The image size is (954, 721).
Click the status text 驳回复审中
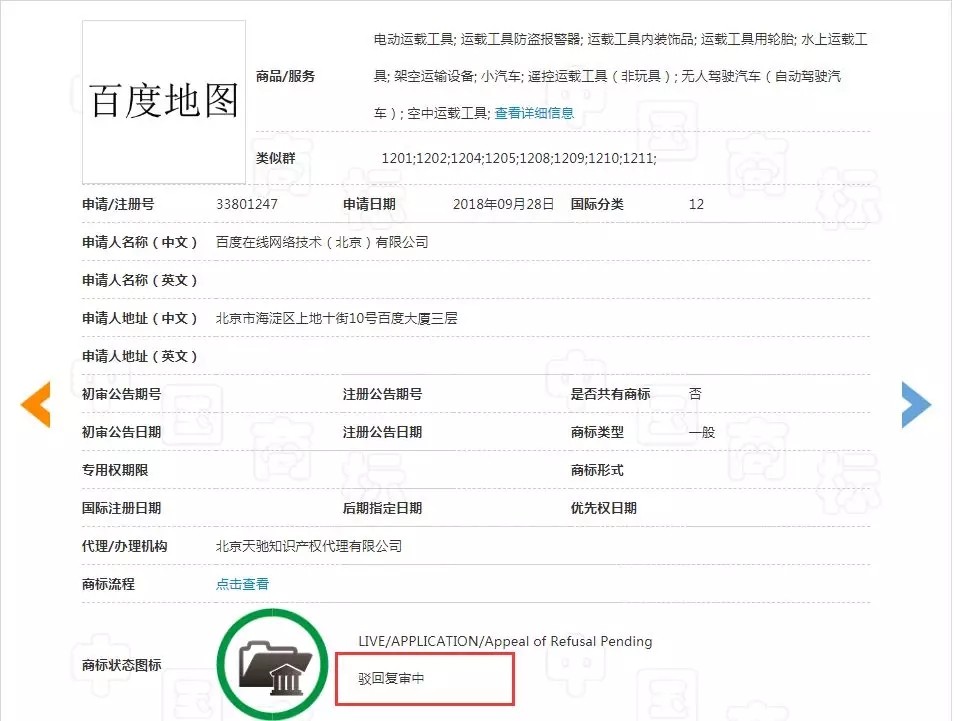coord(391,678)
